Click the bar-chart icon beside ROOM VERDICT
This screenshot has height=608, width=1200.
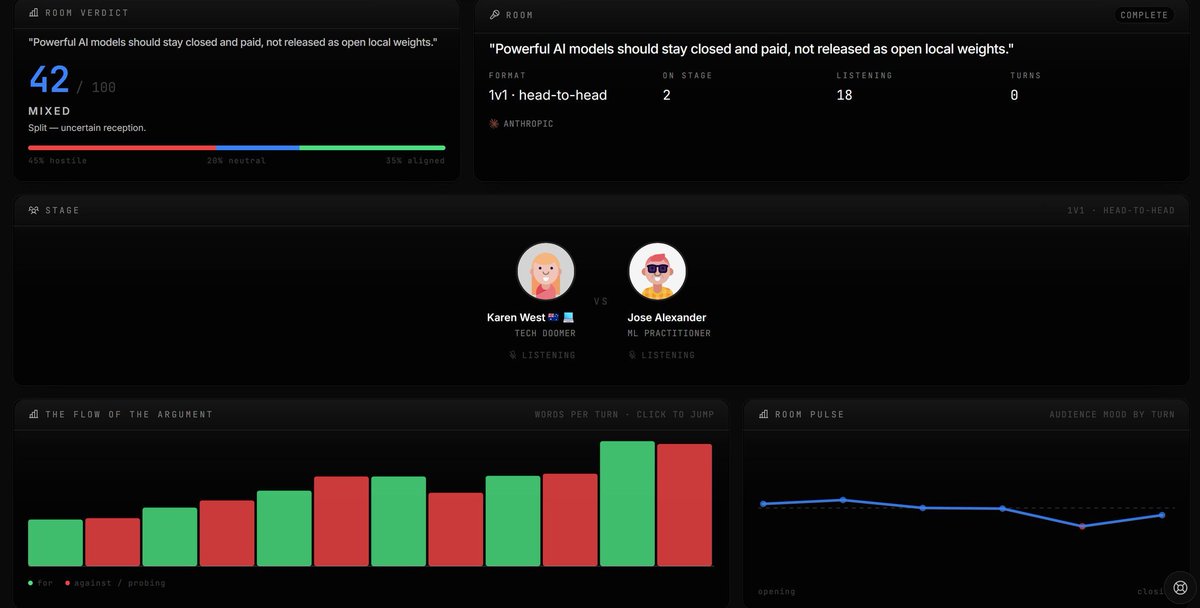(34, 13)
